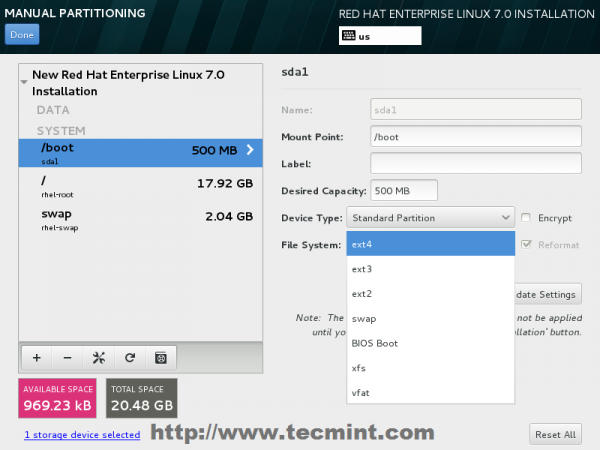Click the reload storage configuration icon
The image size is (600, 450).
tap(130, 358)
